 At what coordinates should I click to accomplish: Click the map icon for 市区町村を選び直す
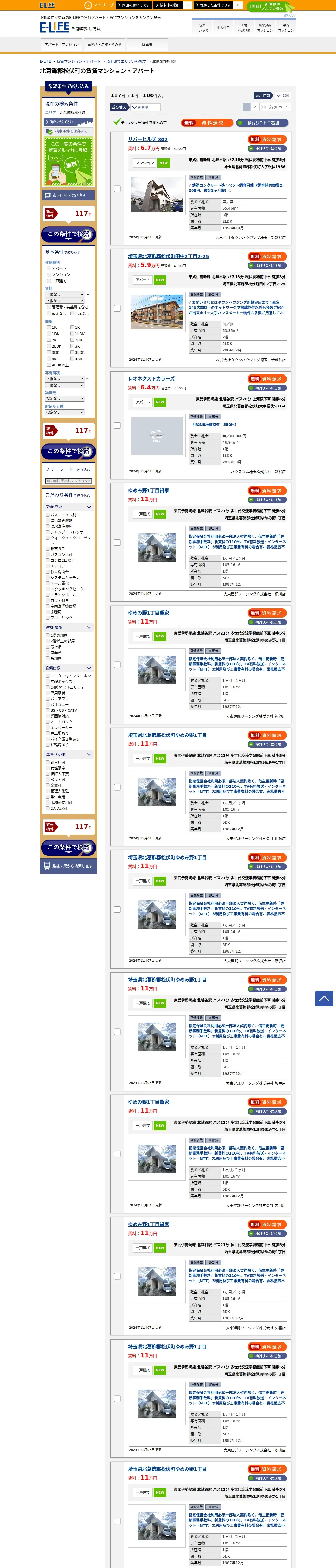click(x=48, y=195)
